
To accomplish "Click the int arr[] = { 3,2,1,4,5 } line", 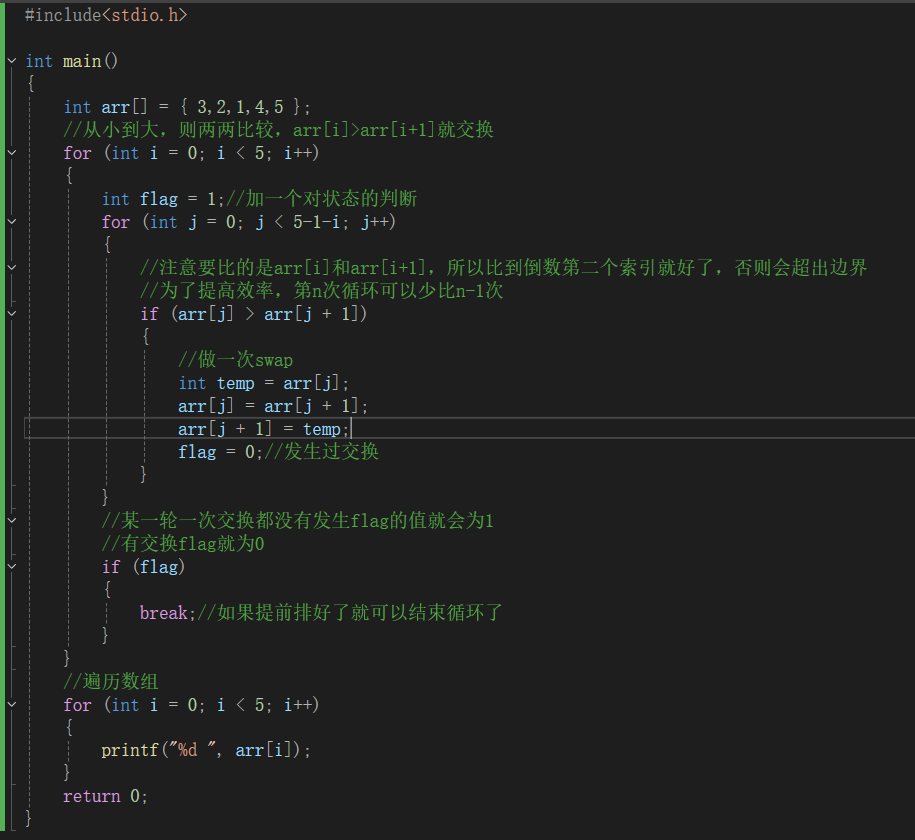I will (x=187, y=107).
